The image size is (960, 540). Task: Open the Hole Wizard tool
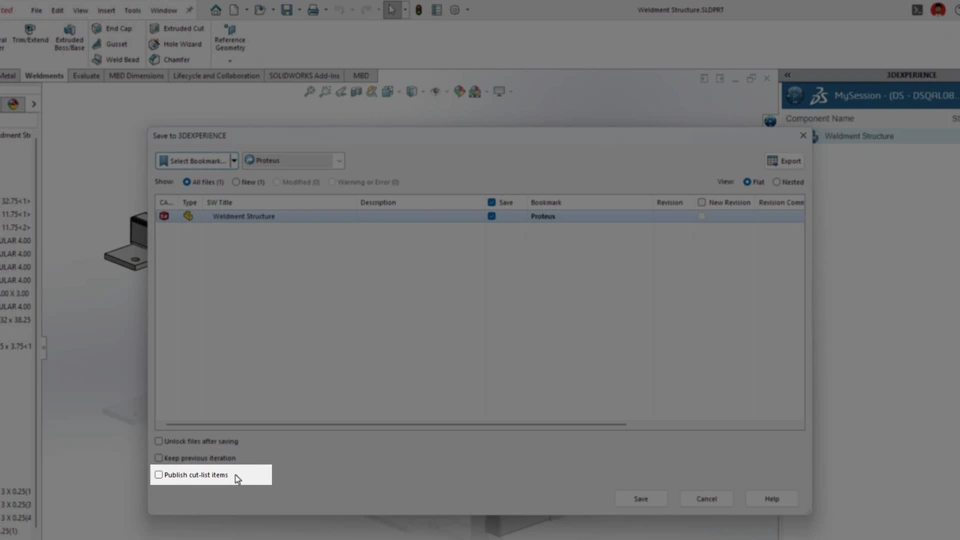176,44
